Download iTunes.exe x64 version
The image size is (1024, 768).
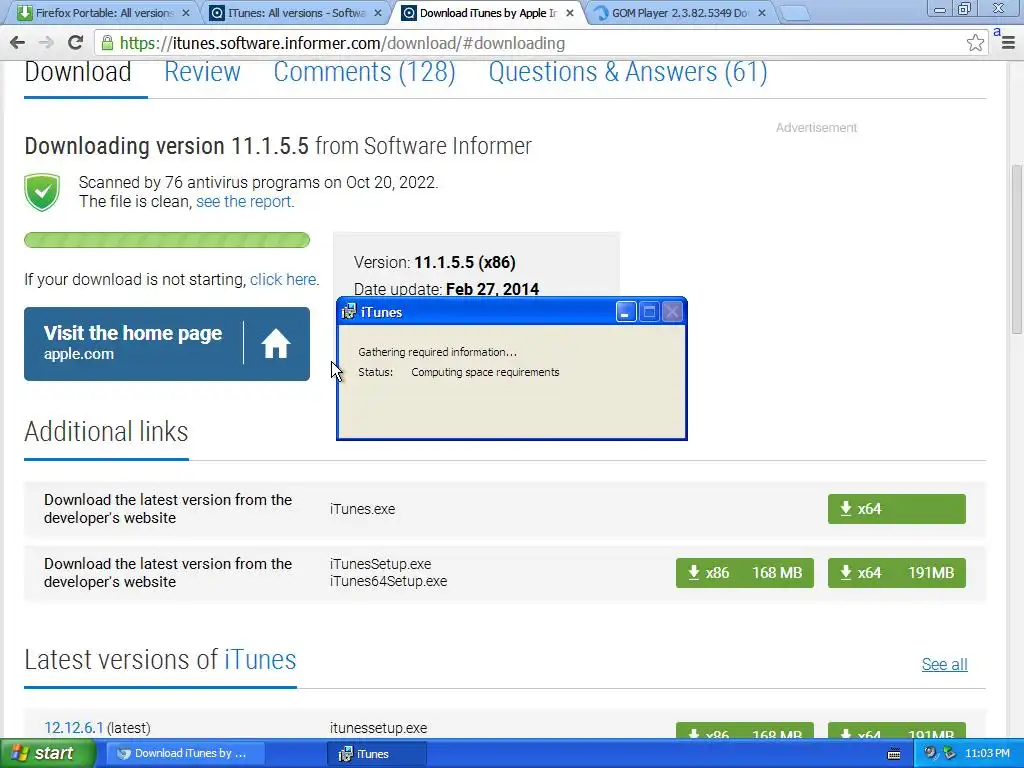[x=897, y=509]
